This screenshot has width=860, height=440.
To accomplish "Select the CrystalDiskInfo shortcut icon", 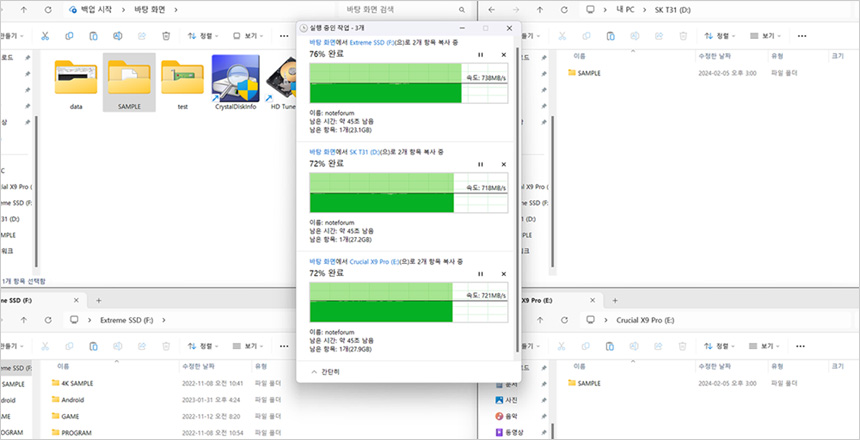I will (x=235, y=83).
